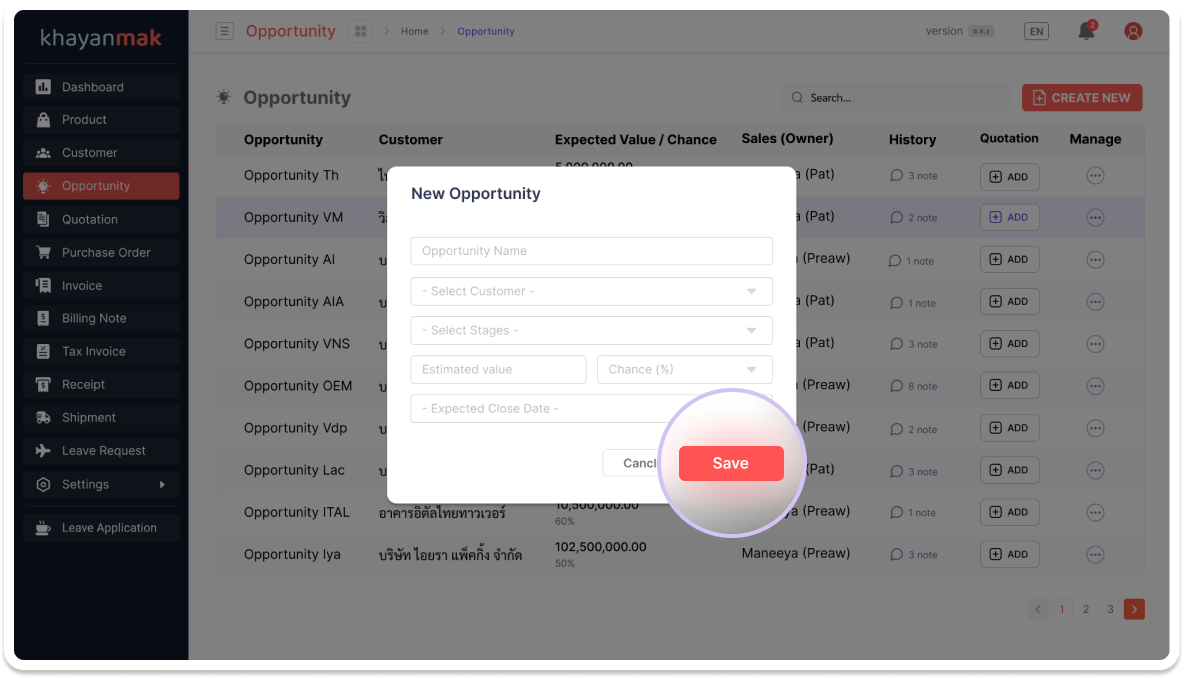Go to next page using pagination arrow
Image resolution: width=1184 pixels, height=678 pixels.
coord(1133,609)
